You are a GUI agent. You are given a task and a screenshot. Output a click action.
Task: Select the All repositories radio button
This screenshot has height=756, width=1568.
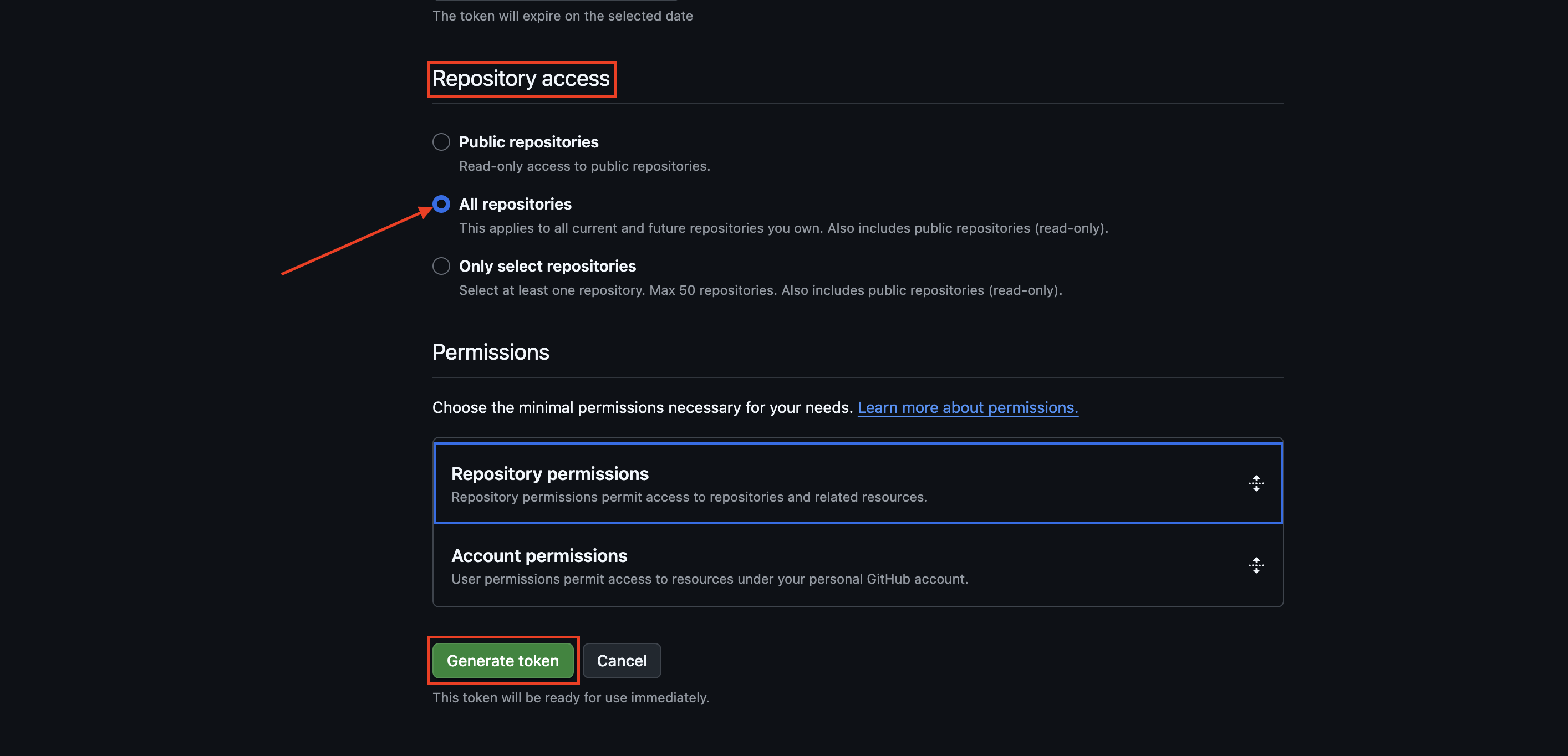point(441,204)
